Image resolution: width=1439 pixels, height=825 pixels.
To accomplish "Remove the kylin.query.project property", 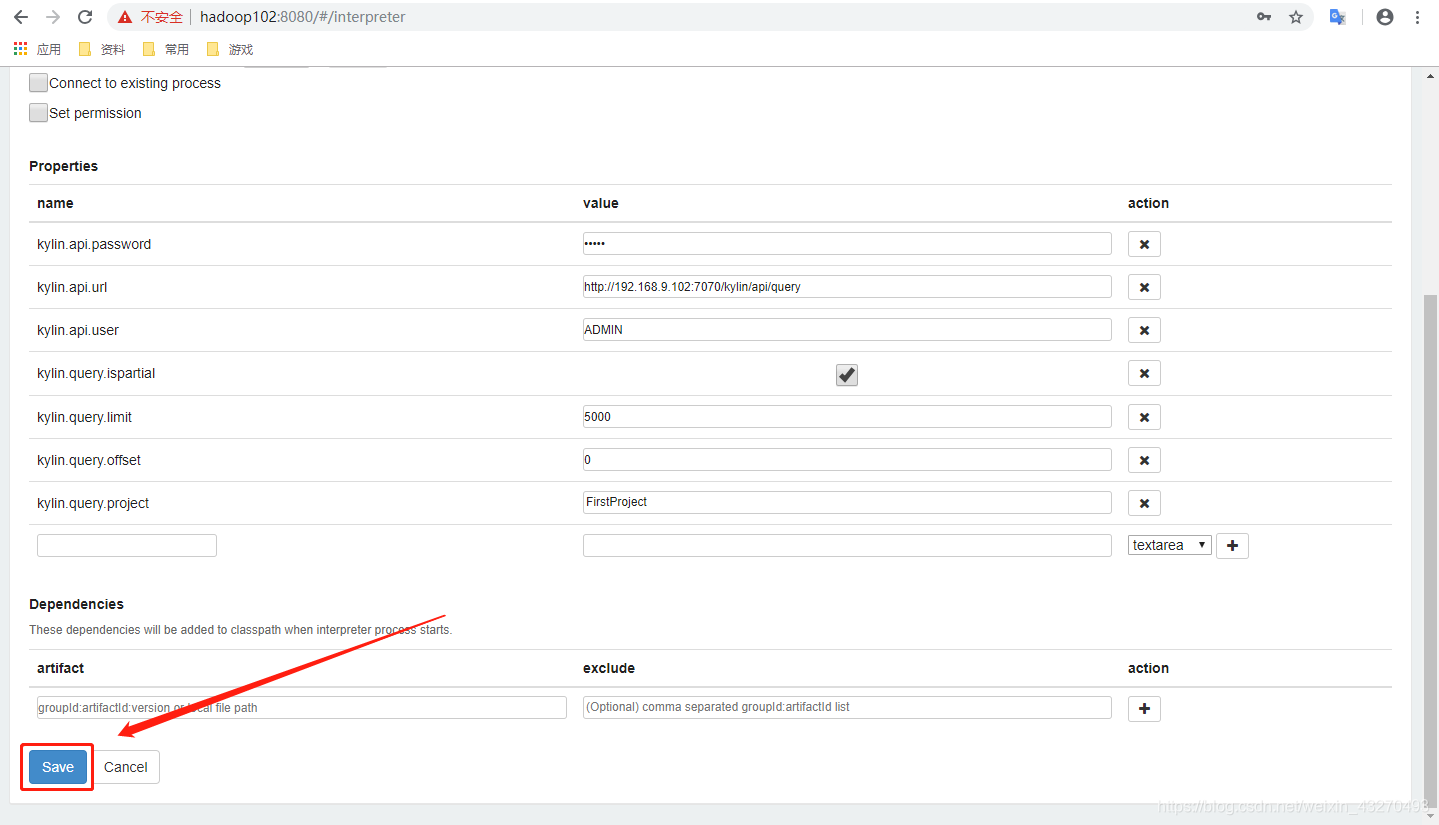I will 1144,503.
